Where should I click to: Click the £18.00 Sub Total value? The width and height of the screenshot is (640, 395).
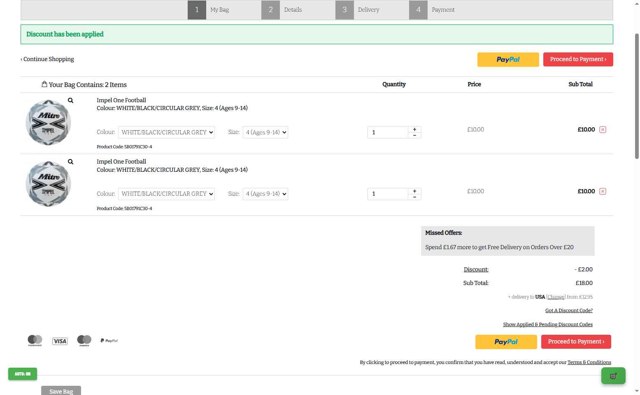pyautogui.click(x=584, y=283)
